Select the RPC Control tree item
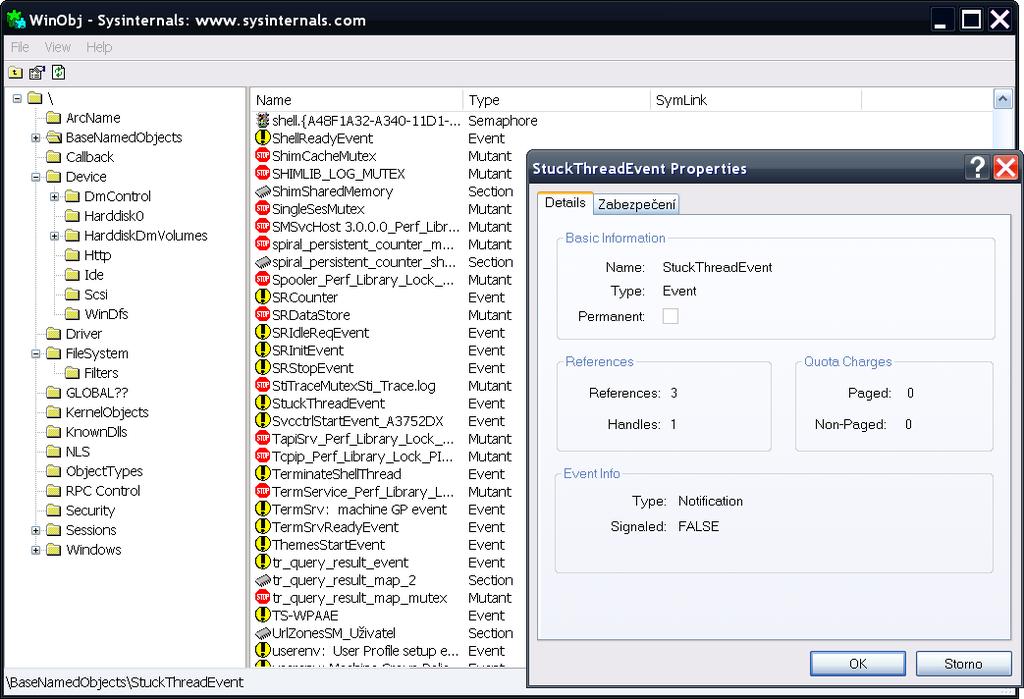This screenshot has height=699, width=1024. [x=103, y=491]
